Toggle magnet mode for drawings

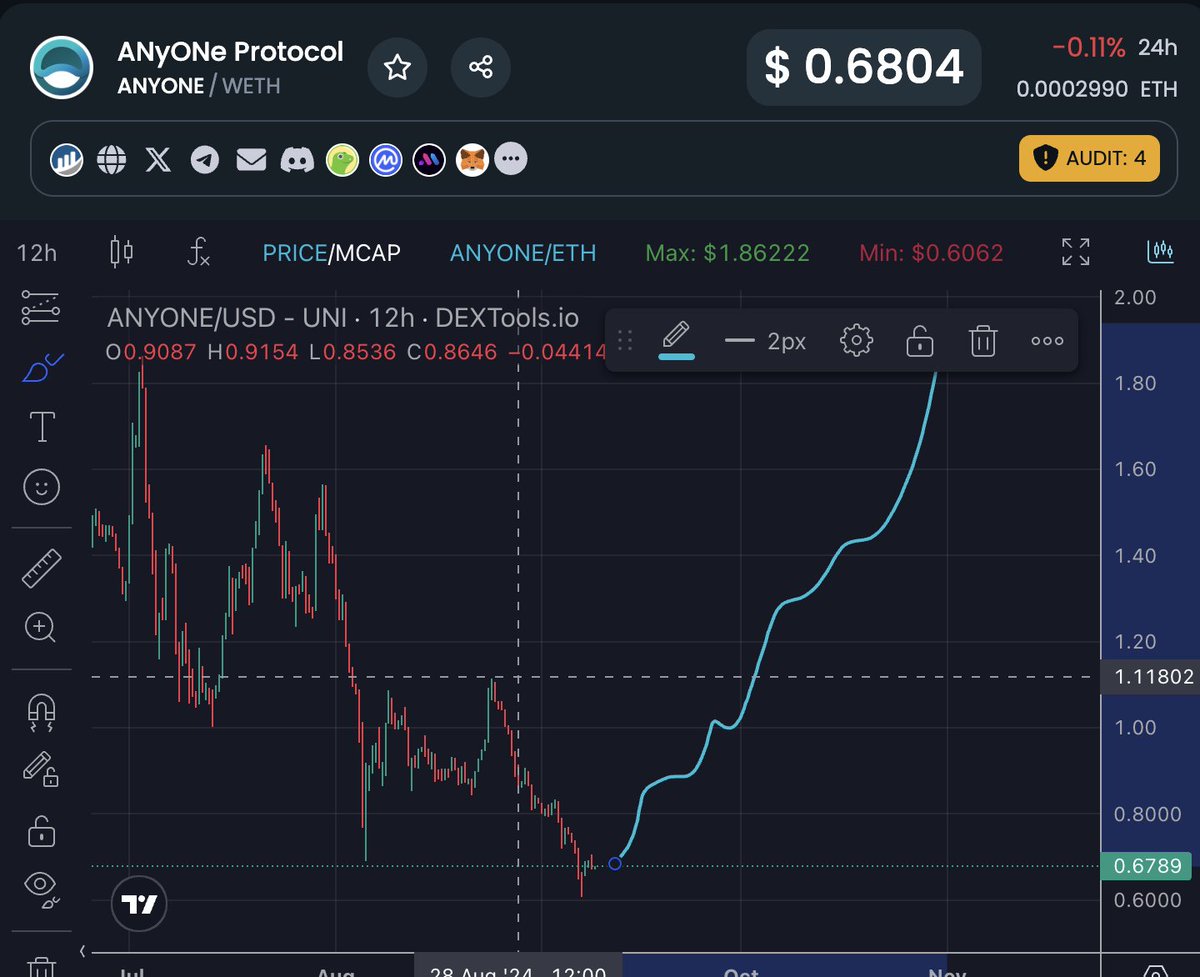(41, 711)
